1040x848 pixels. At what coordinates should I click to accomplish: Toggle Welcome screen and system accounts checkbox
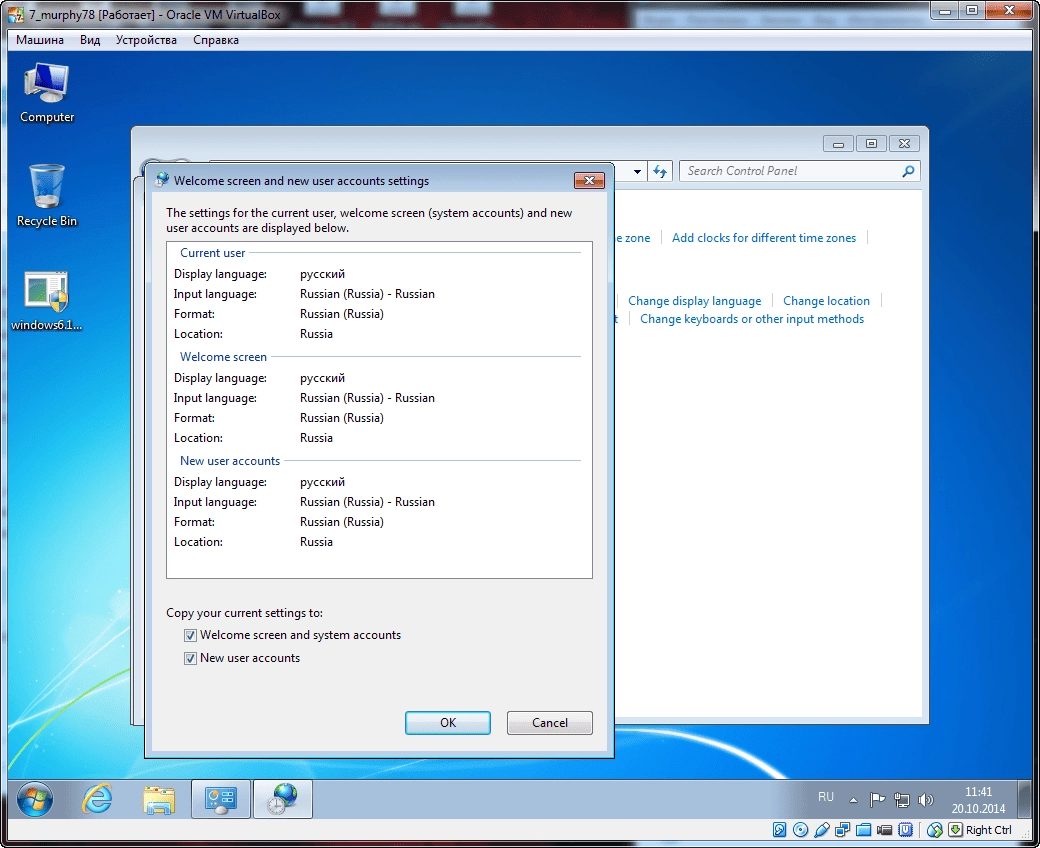[190, 635]
